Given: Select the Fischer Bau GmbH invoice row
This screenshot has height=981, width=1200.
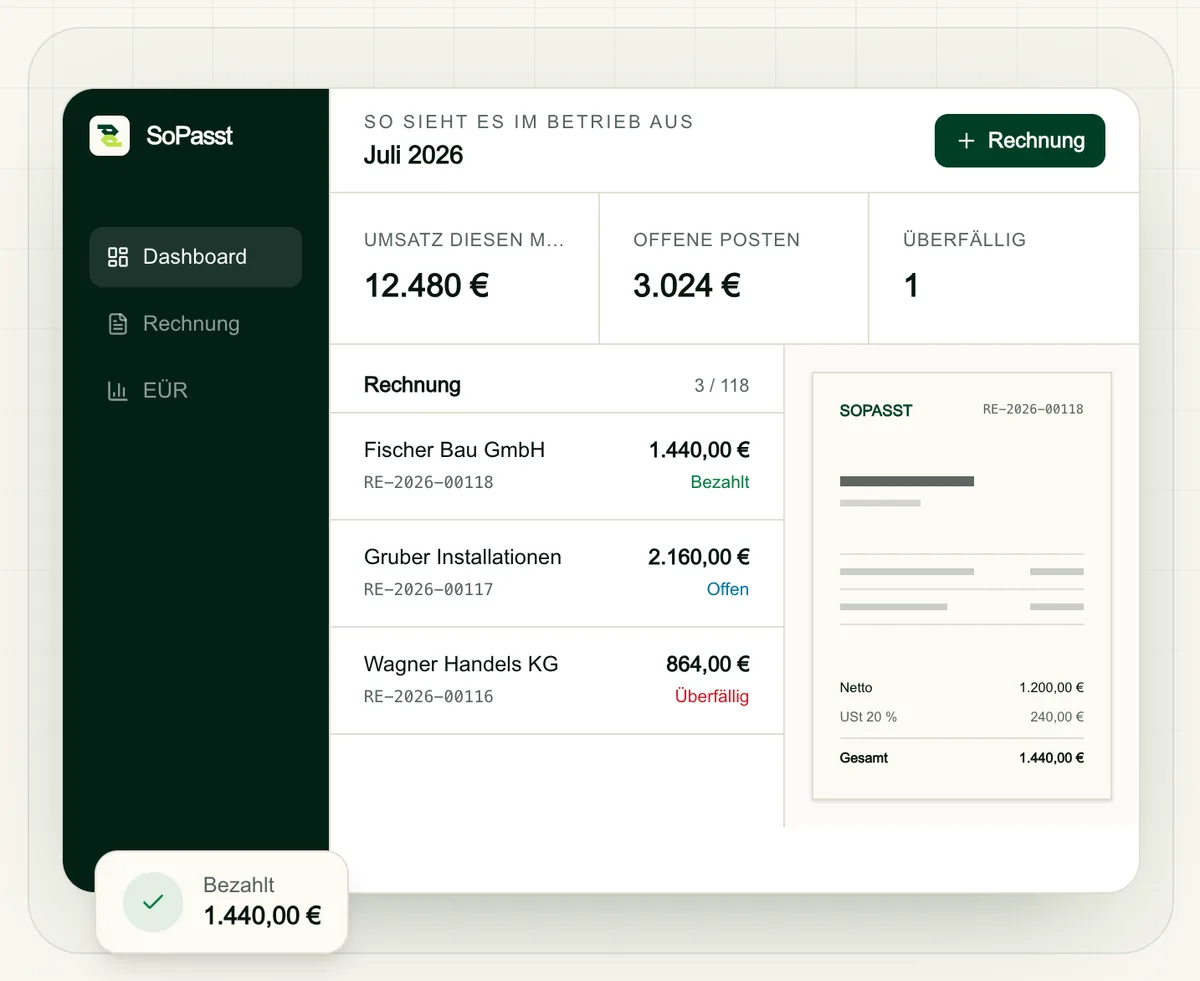Looking at the screenshot, I should (x=557, y=466).
